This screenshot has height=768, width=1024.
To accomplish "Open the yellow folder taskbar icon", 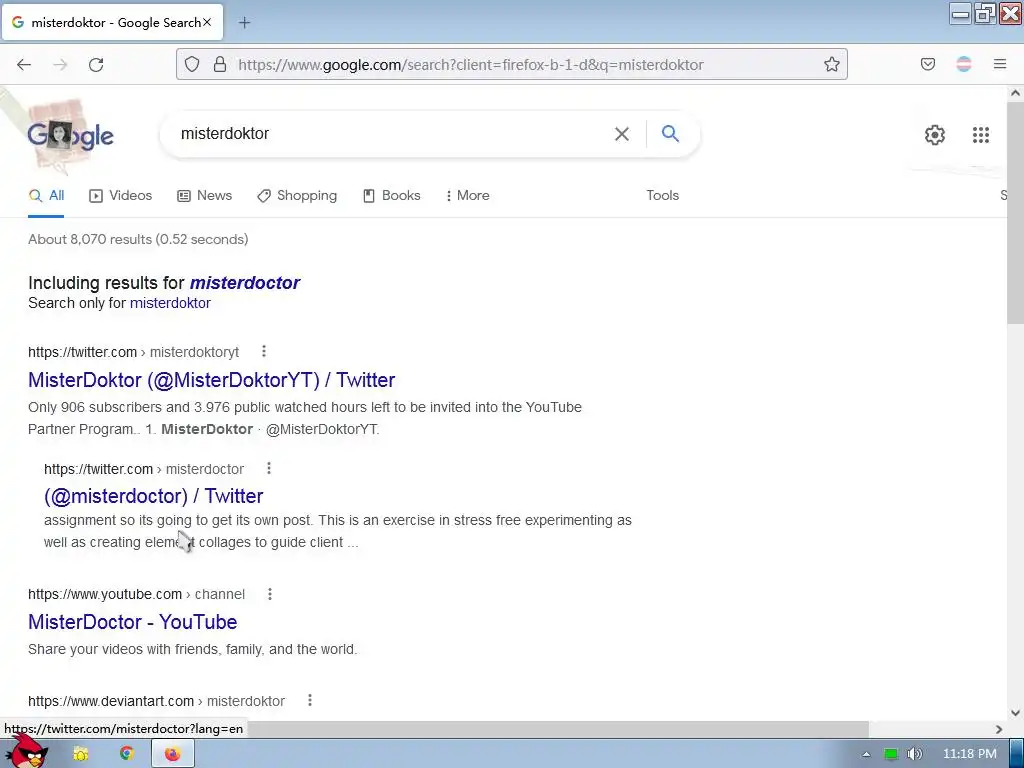I will [x=81, y=754].
